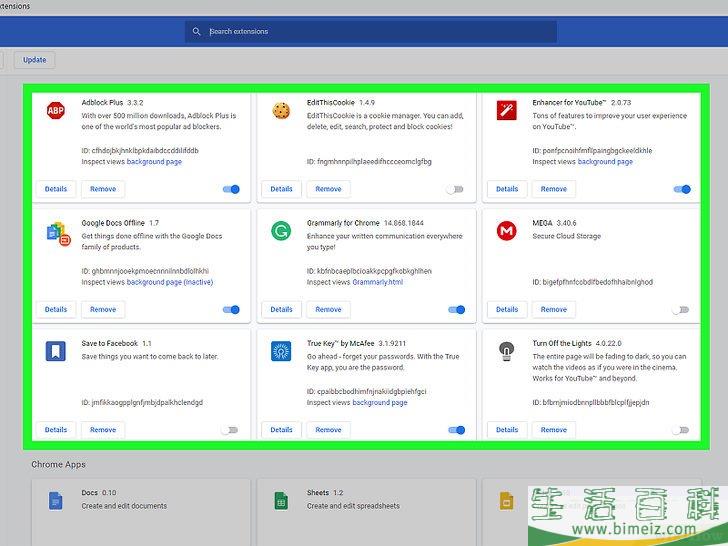Turn off Enhancer for YouTube toggle
The image size is (728, 546).
(682, 189)
